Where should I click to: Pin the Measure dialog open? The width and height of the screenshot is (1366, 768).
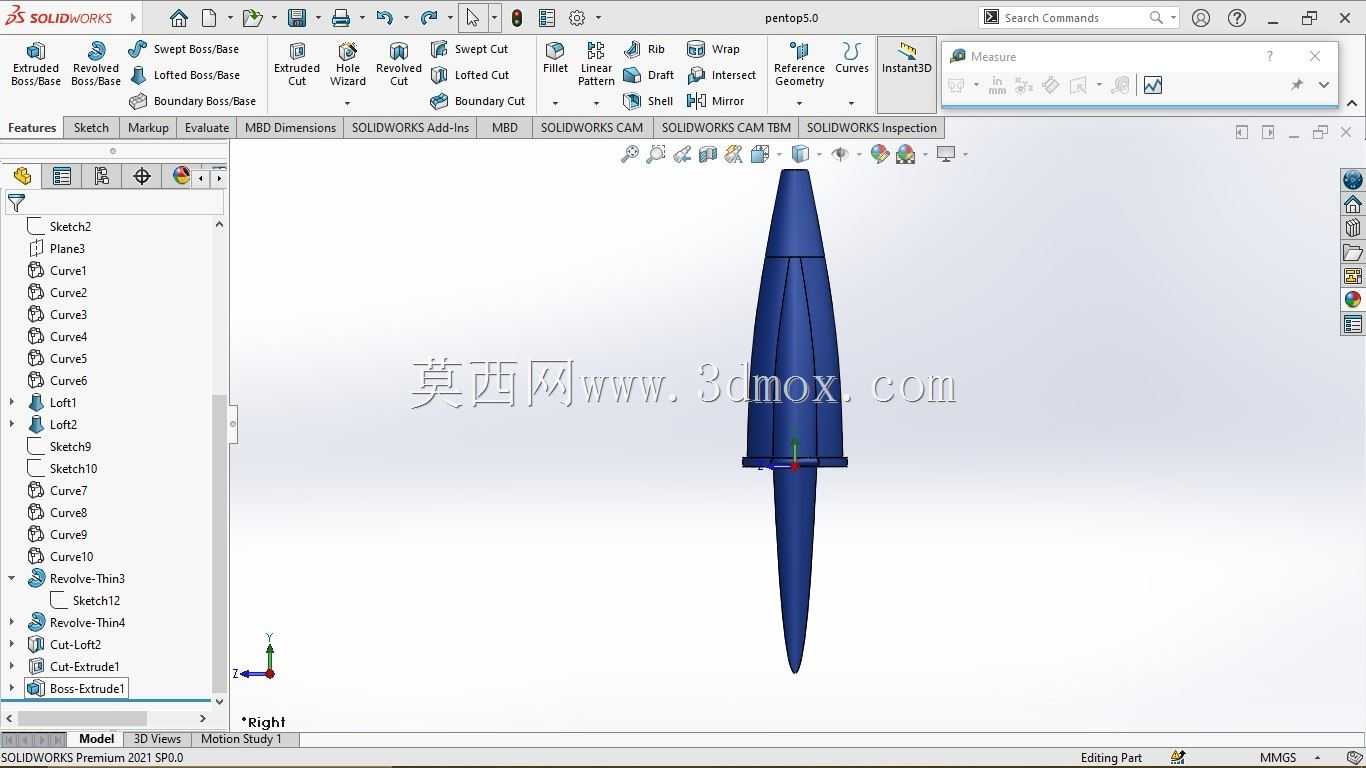[x=1296, y=85]
